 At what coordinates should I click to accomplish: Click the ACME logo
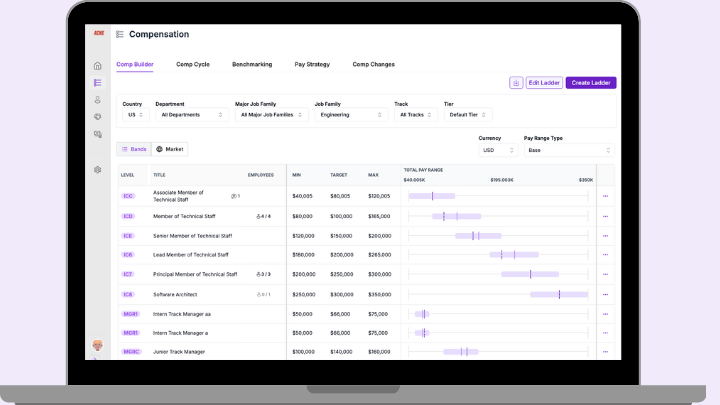coord(97,33)
